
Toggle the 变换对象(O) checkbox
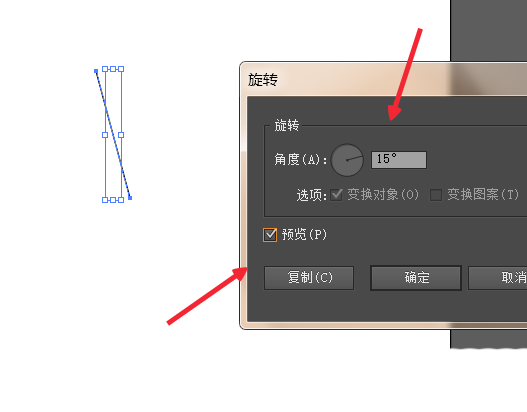336,195
